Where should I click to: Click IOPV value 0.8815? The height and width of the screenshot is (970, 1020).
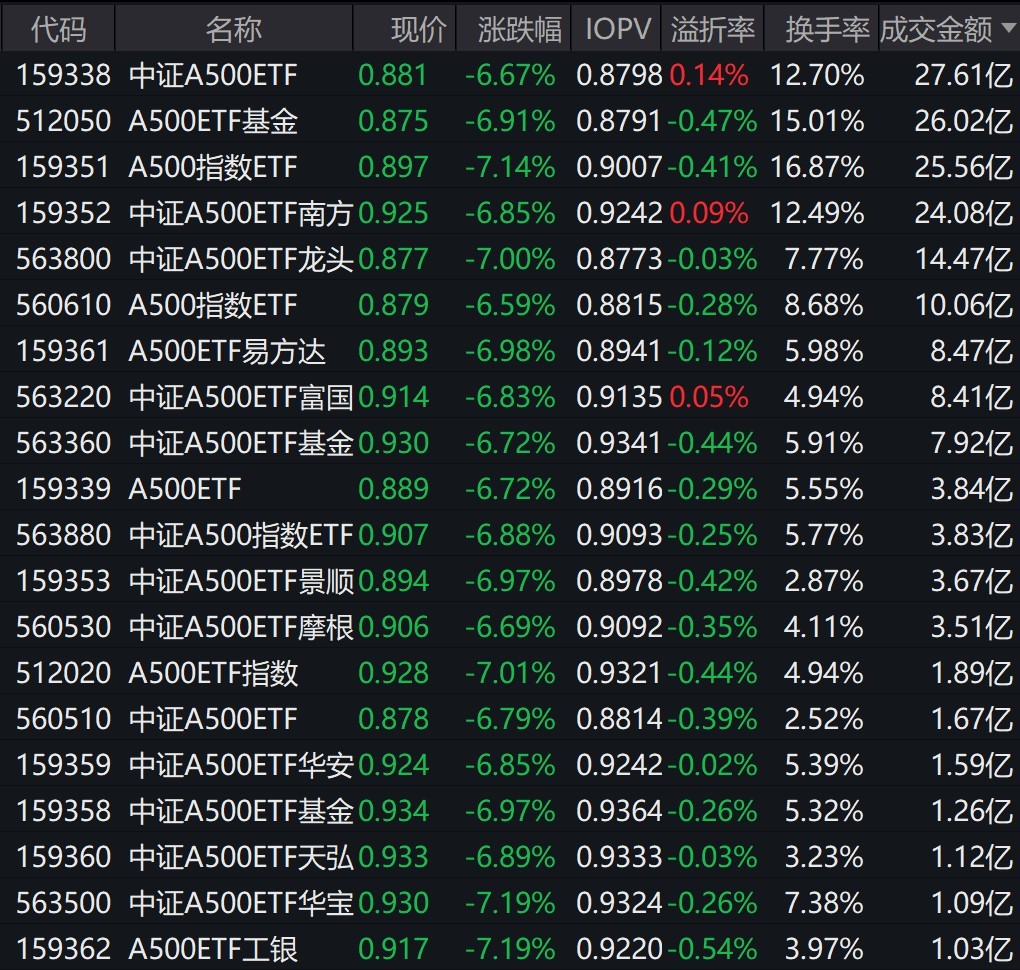coord(619,305)
